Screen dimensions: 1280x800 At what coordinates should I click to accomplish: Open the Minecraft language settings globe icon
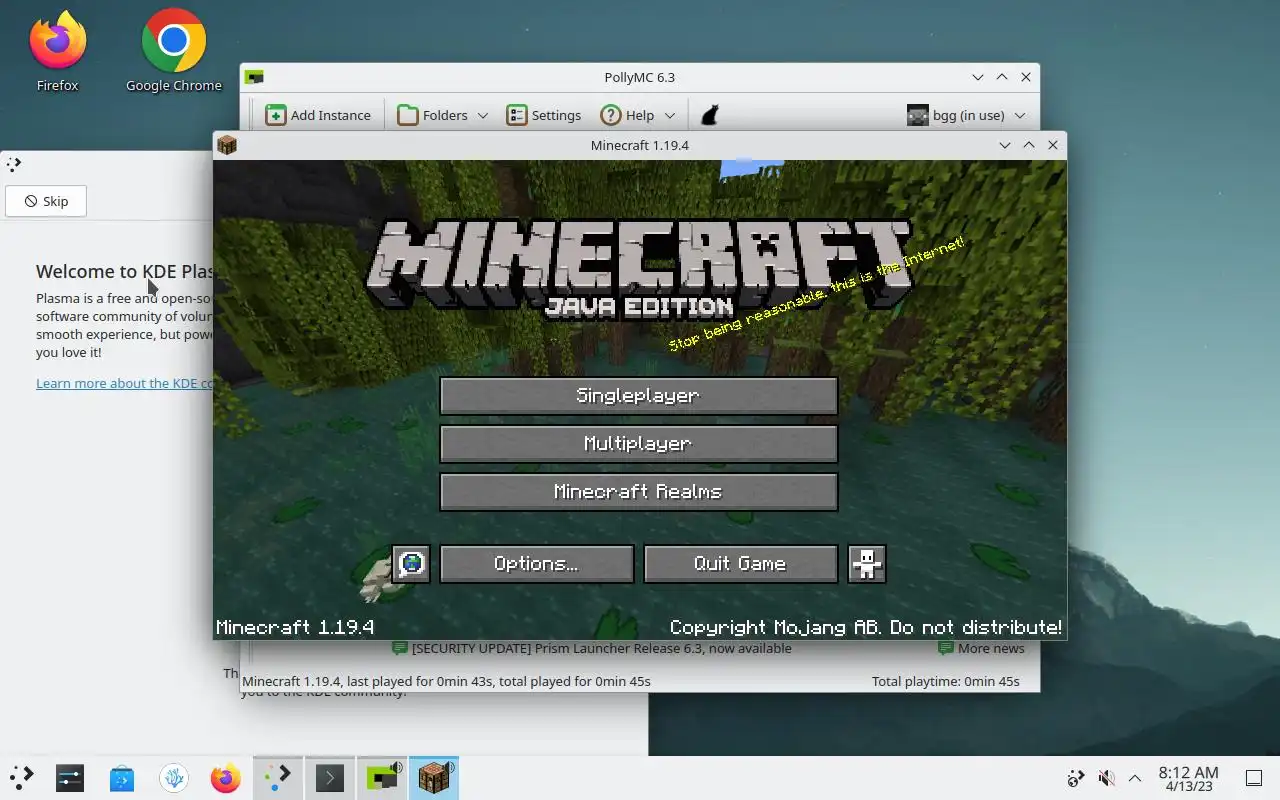point(411,564)
